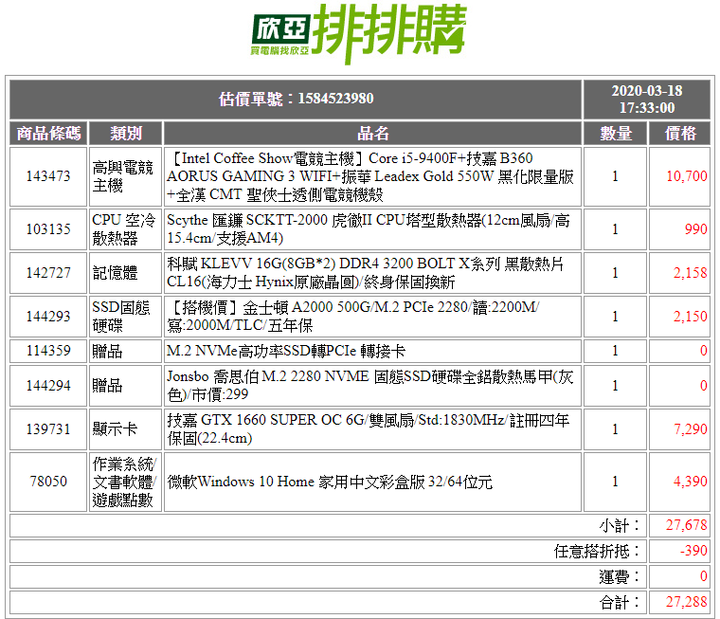
Task: Click Jonsbo M.2 2280 散熱馬甲 product name
Action: pos(370,385)
